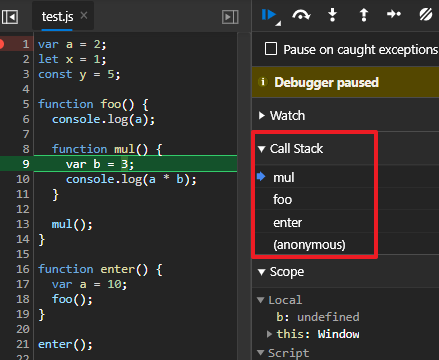Step into next function call
The width and height of the screenshot is (439, 360).
click(332, 15)
